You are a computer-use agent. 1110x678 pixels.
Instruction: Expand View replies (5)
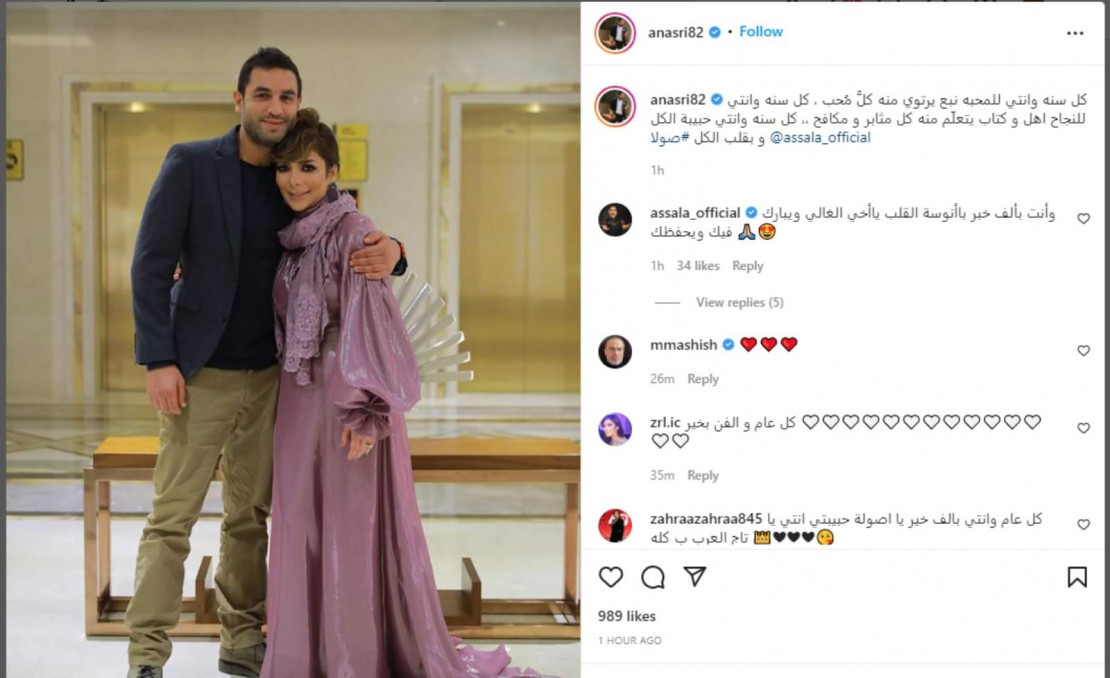pos(739,302)
